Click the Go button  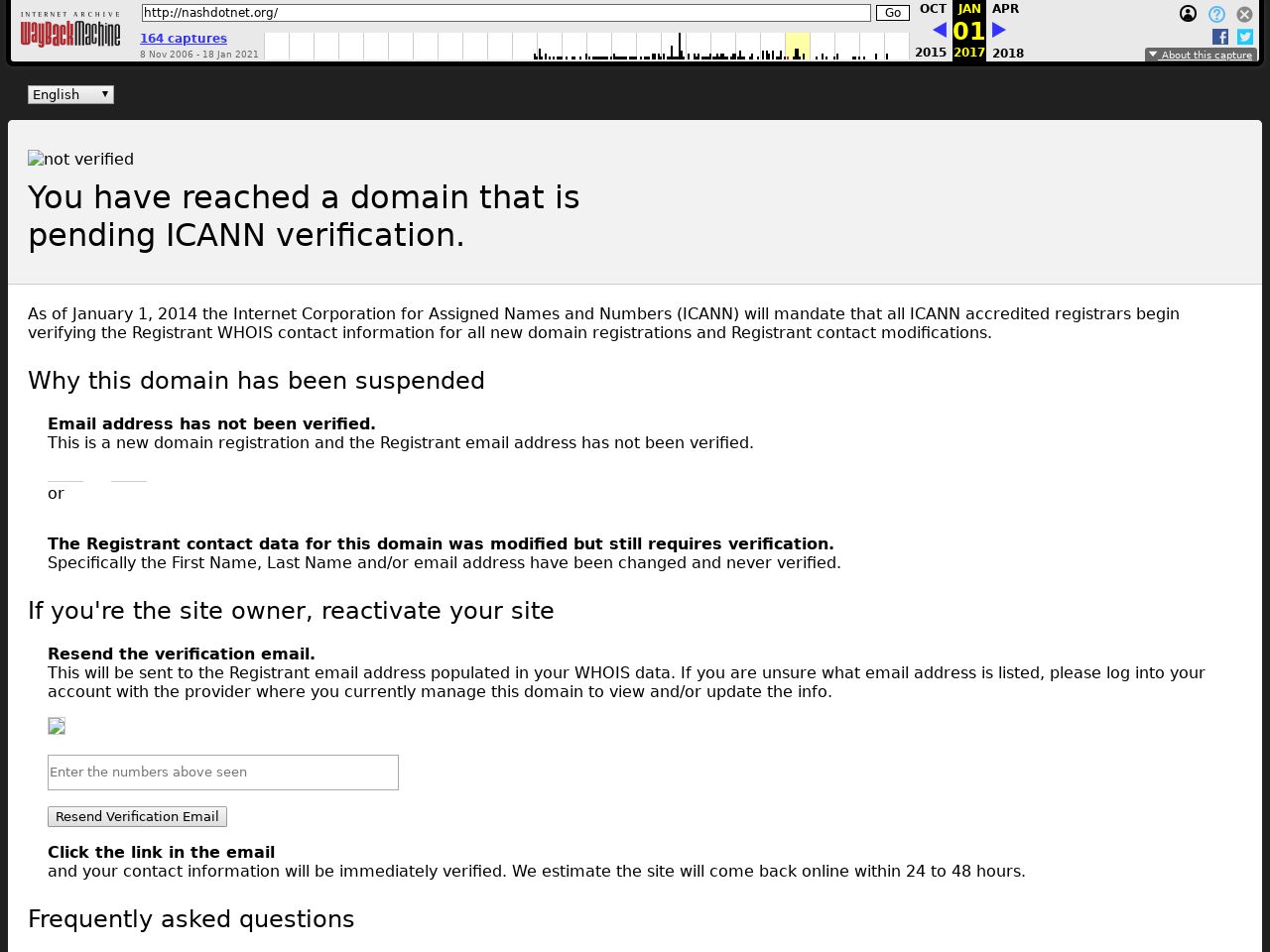tap(892, 13)
